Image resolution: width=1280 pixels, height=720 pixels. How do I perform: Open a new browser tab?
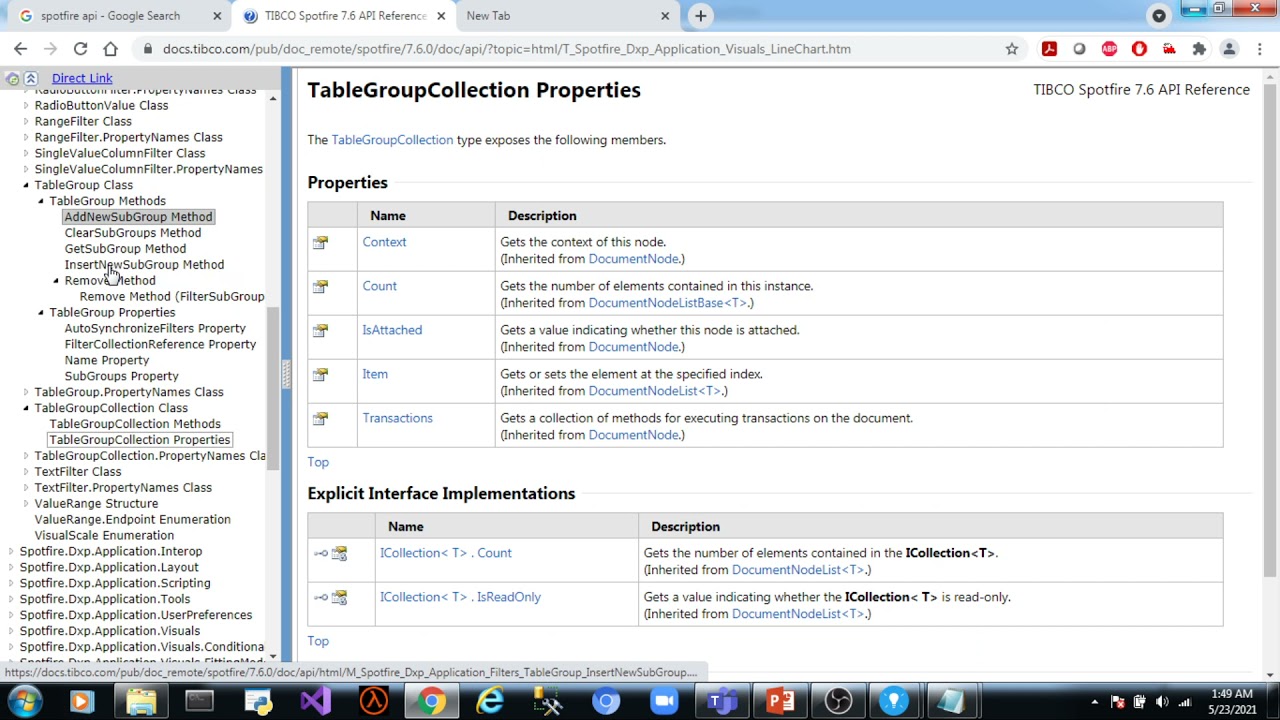click(x=700, y=15)
